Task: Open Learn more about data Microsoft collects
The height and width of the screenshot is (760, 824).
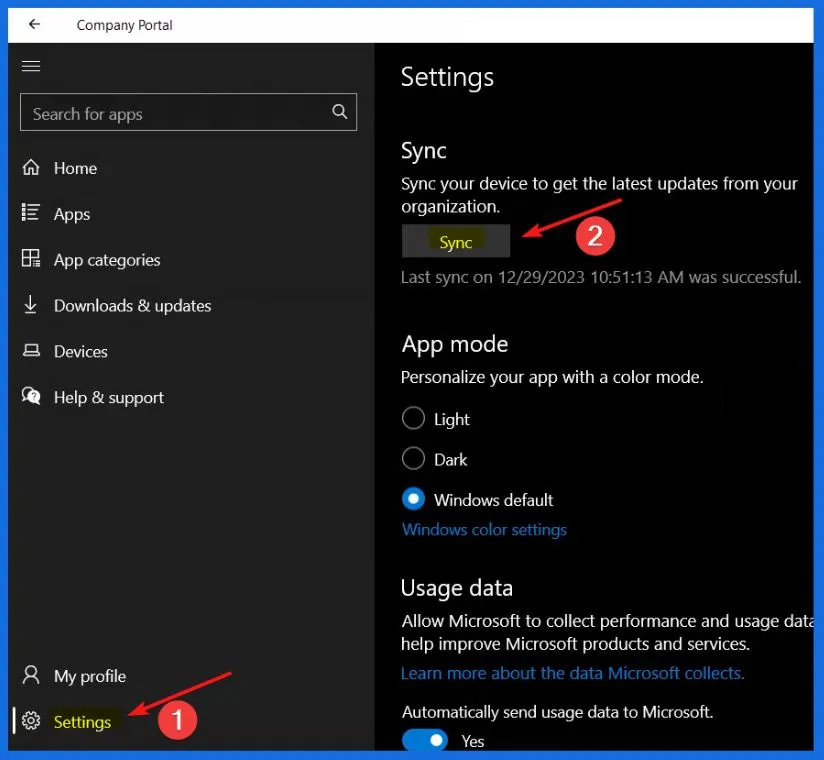Action: pyautogui.click(x=573, y=673)
